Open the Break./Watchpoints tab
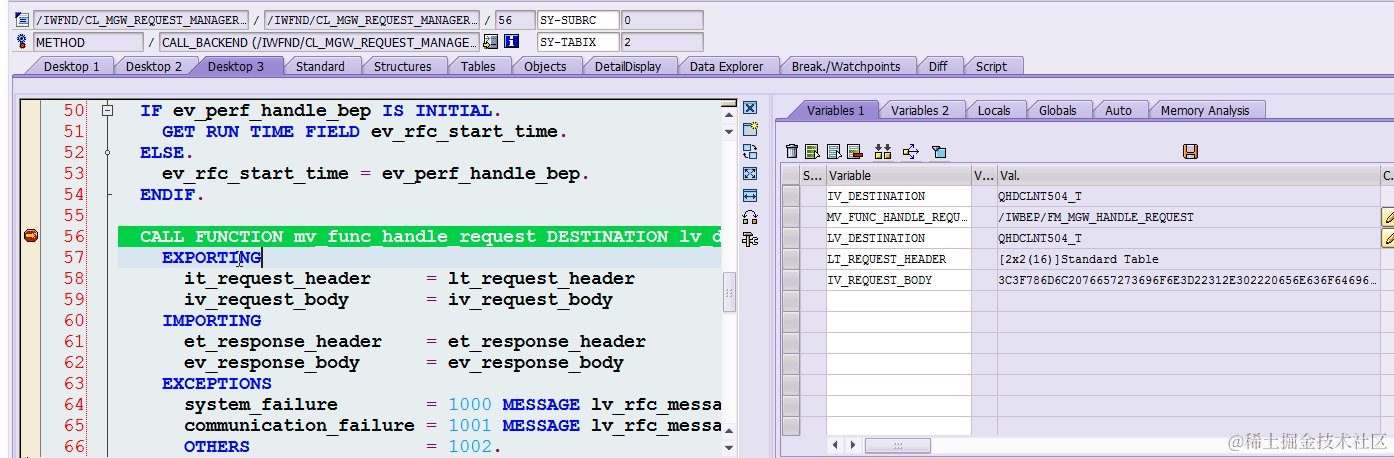The height and width of the screenshot is (458, 1394). (846, 66)
